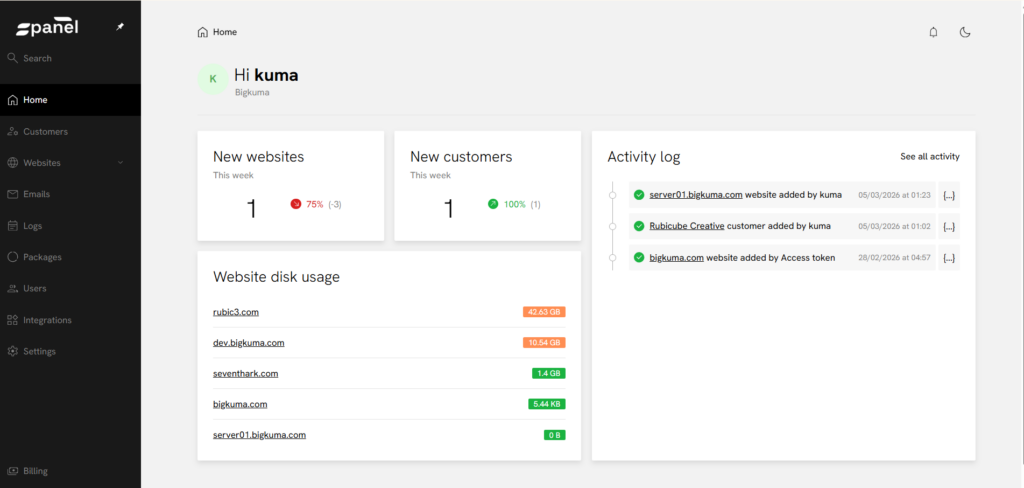Click the notification bell icon

point(933,32)
